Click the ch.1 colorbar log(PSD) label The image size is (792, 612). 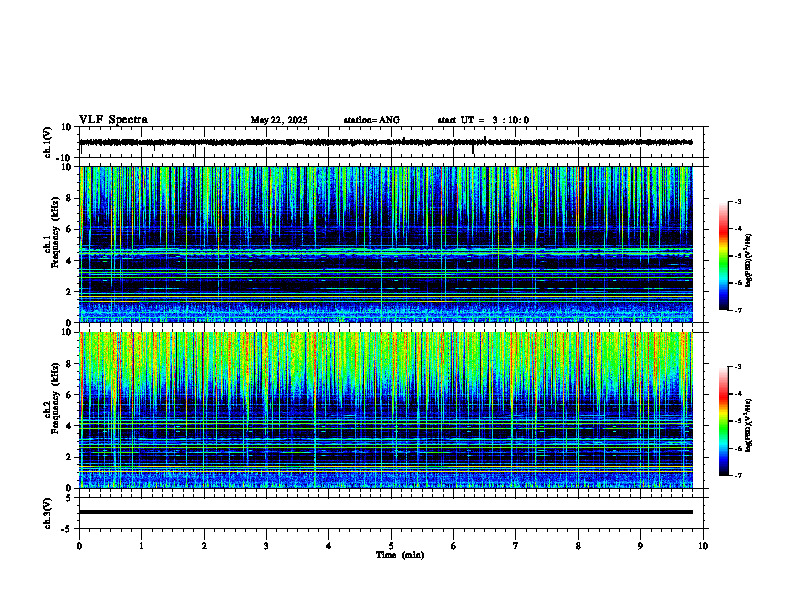coord(748,261)
